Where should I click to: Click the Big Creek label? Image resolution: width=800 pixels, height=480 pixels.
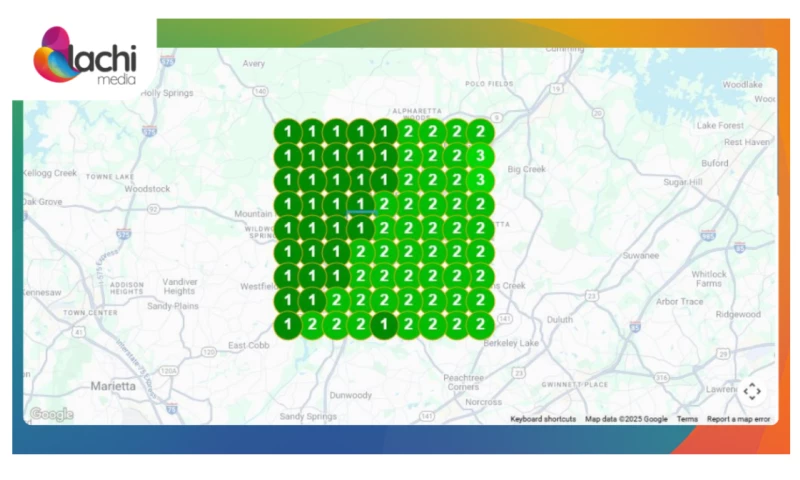[x=527, y=169]
